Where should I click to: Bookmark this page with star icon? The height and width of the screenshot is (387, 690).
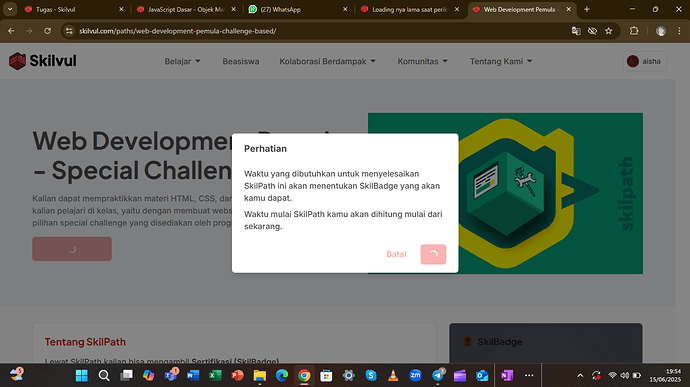609,31
